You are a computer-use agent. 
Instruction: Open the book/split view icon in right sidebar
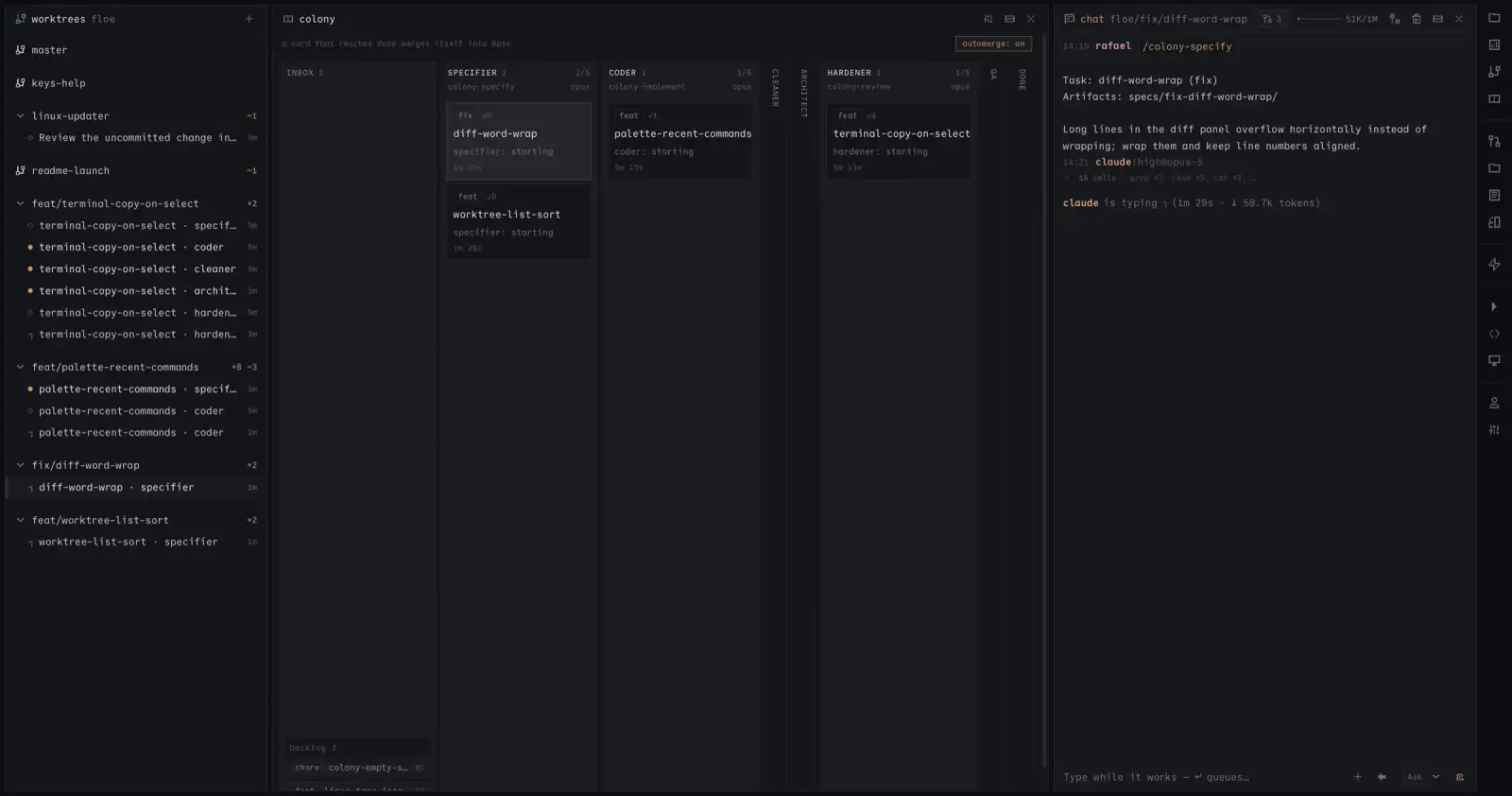pyautogui.click(x=1494, y=99)
